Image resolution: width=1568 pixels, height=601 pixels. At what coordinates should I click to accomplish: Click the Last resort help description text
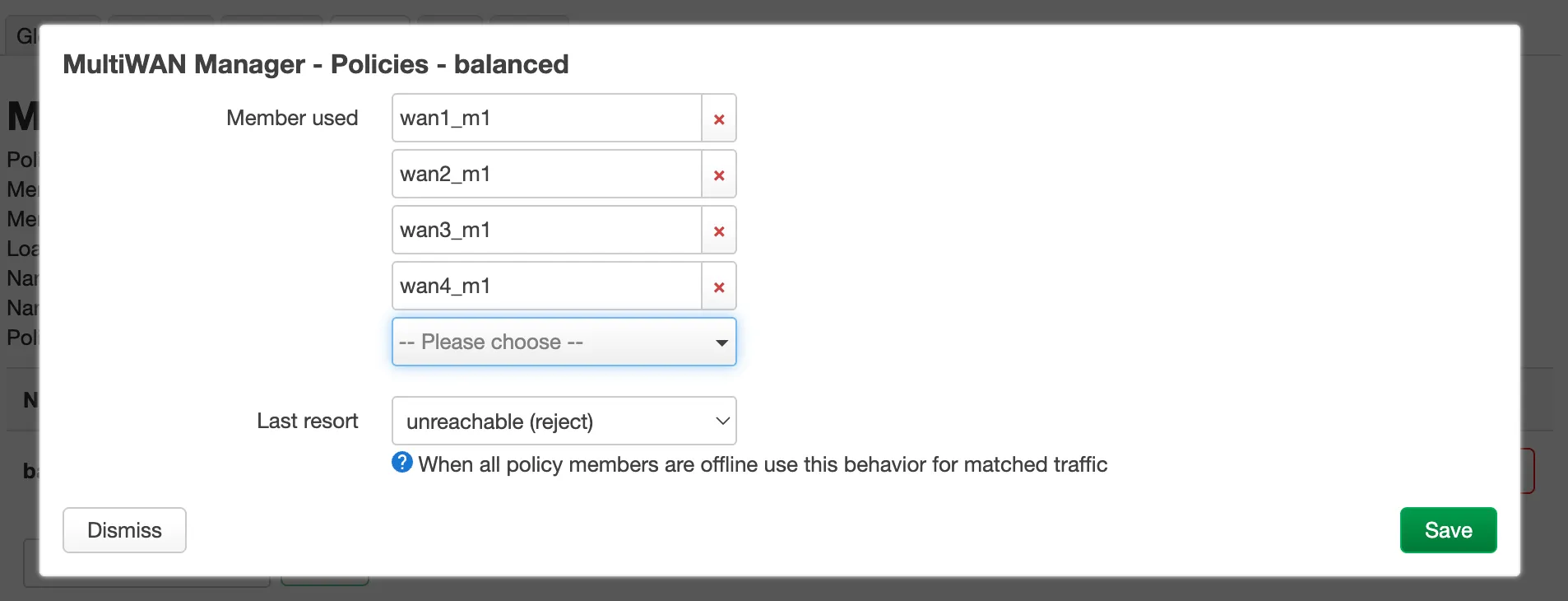pyautogui.click(x=762, y=464)
